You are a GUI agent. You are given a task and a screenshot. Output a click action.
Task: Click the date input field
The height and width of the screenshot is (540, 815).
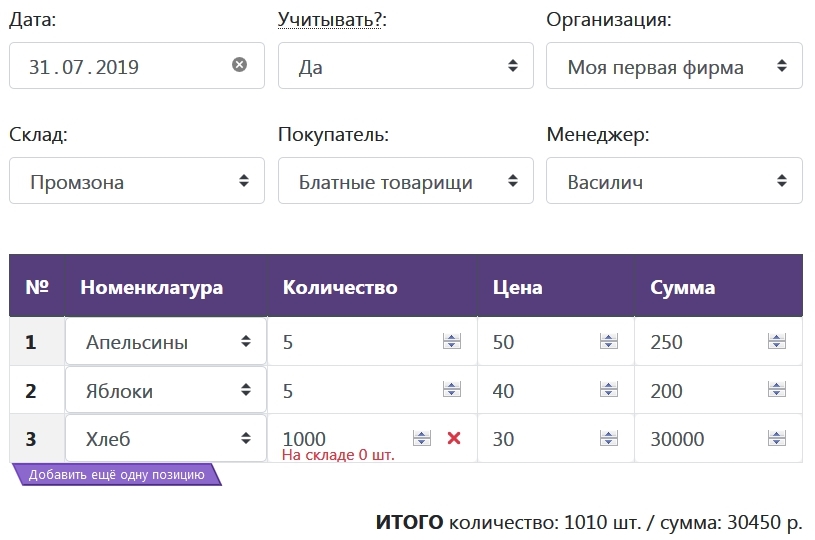(x=120, y=67)
